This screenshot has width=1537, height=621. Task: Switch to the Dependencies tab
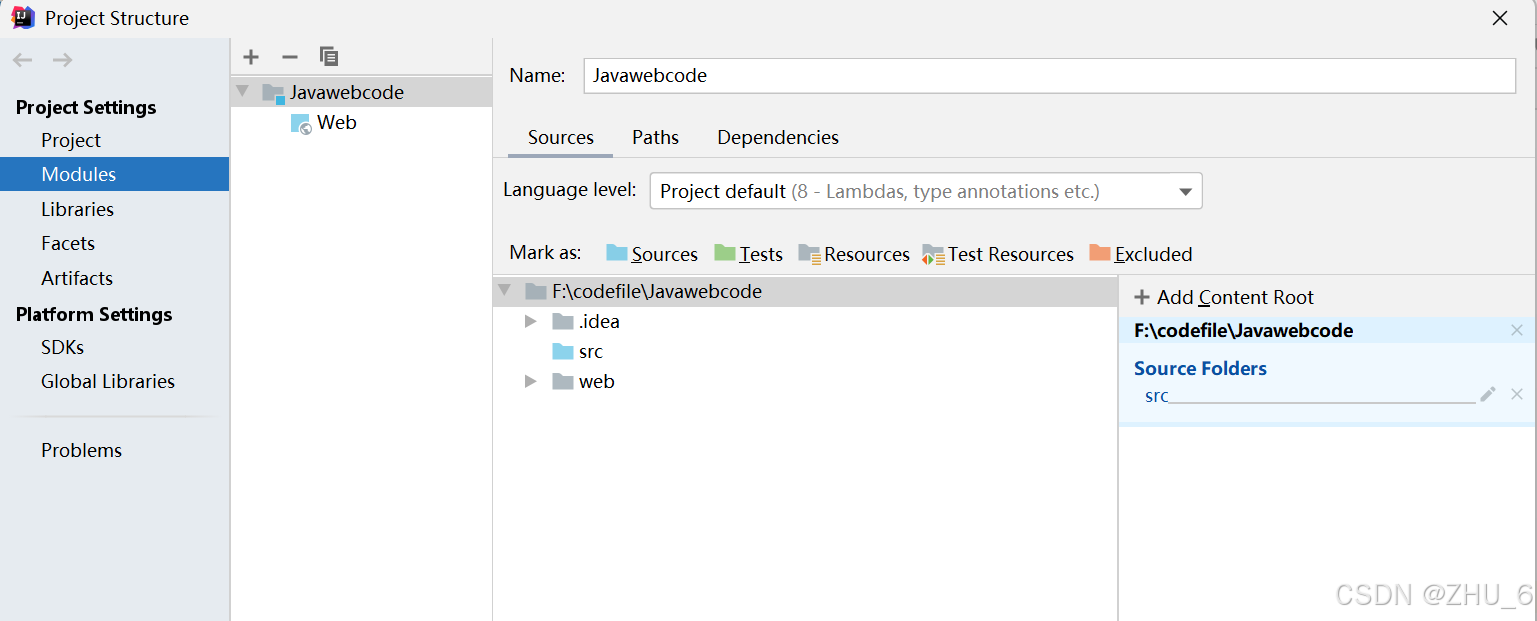click(778, 137)
